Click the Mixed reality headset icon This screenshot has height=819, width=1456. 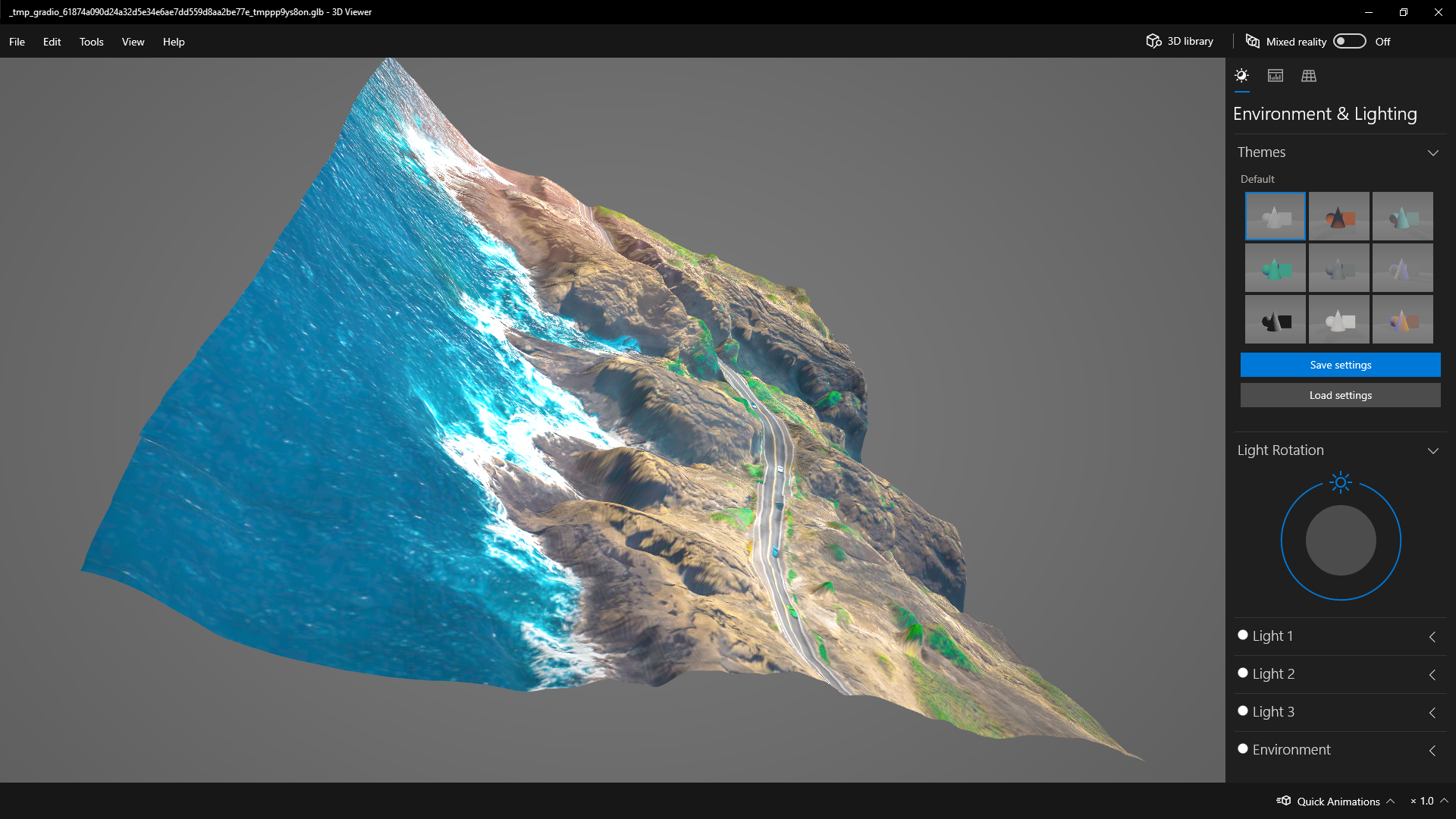click(x=1253, y=41)
